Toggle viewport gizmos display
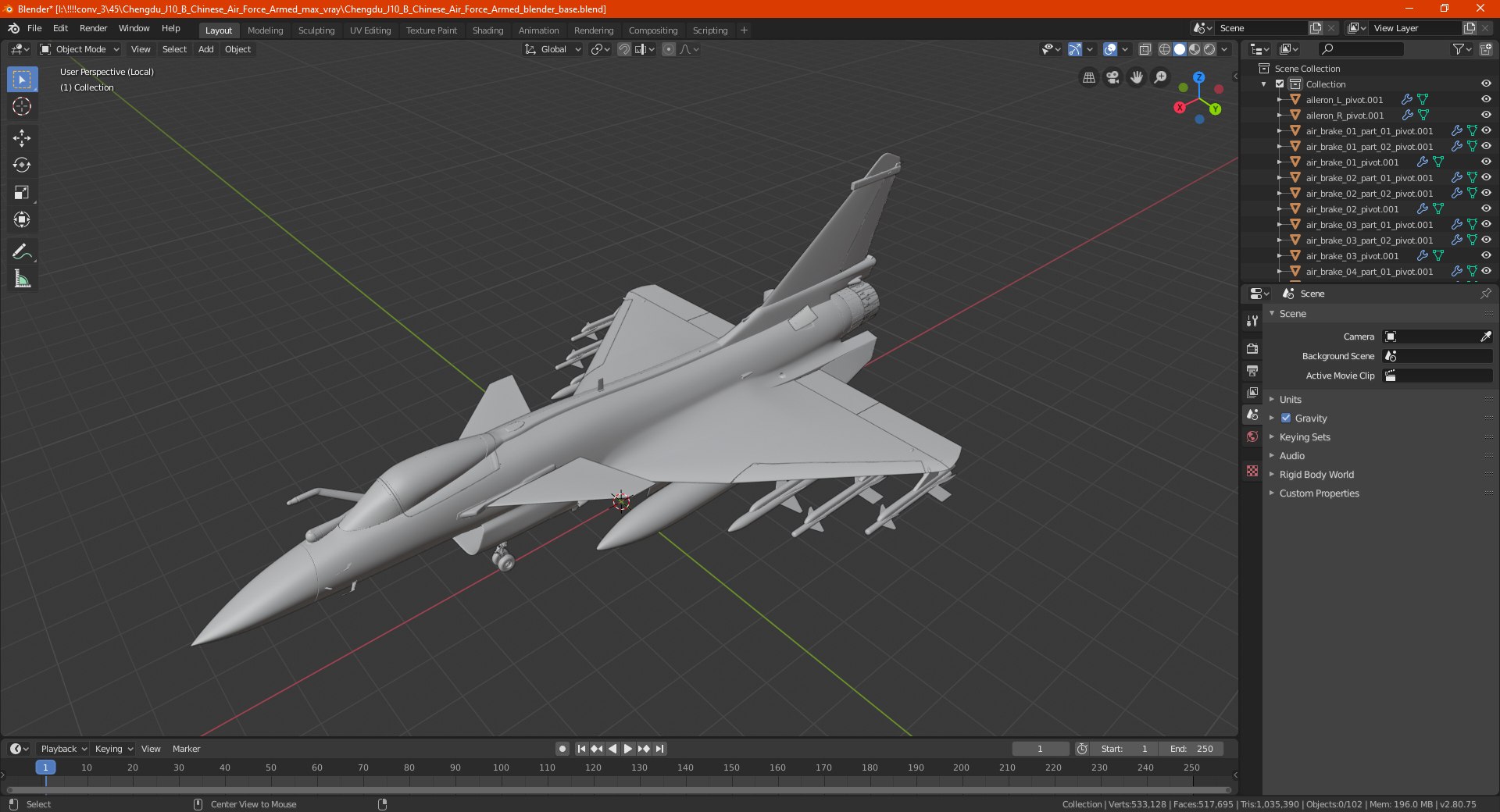This screenshot has height=812, width=1500. point(1075,49)
